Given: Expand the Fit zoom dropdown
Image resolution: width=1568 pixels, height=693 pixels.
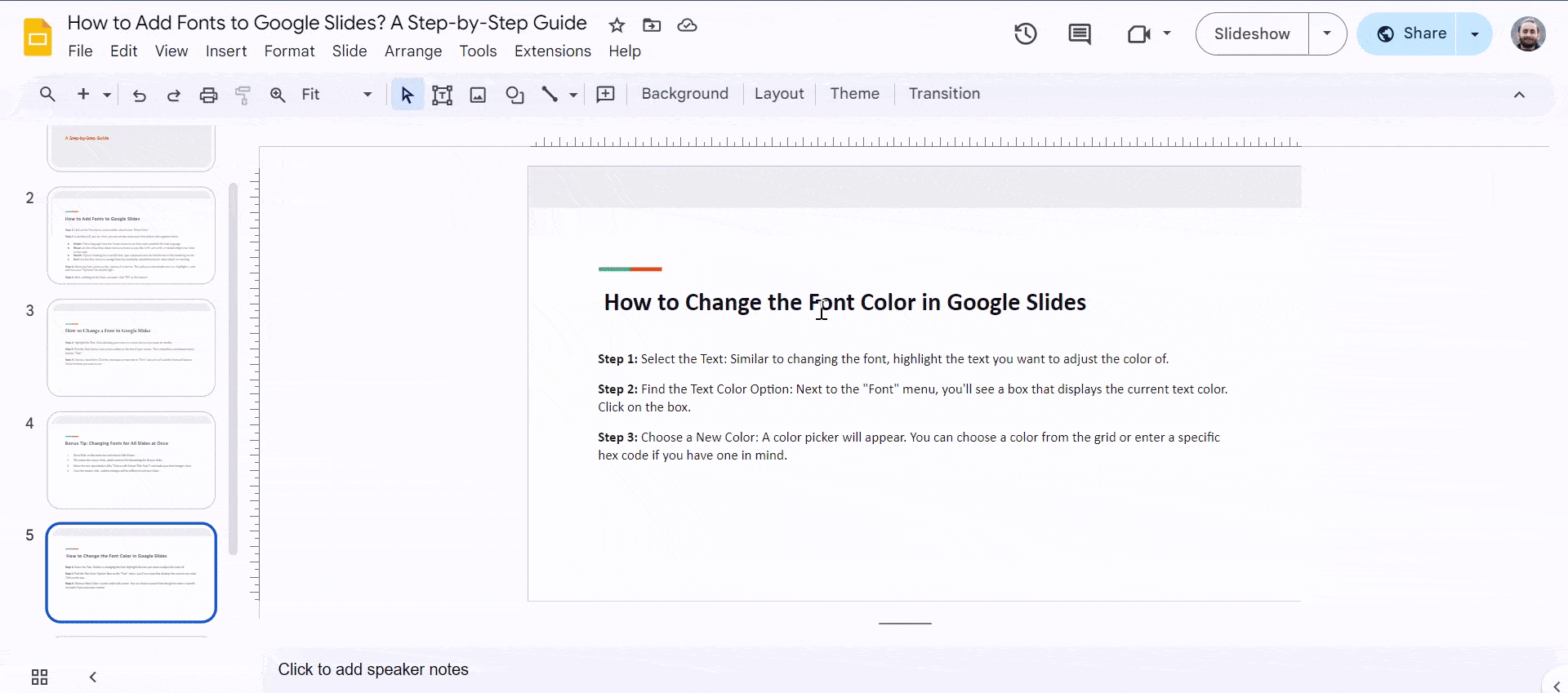Looking at the screenshot, I should point(367,95).
